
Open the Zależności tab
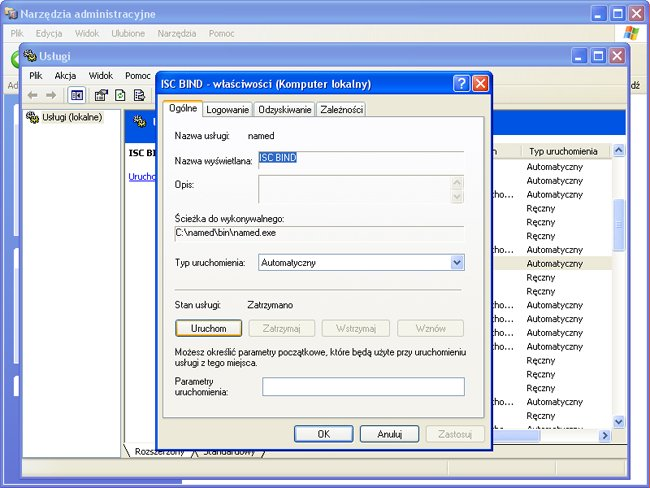tap(341, 109)
